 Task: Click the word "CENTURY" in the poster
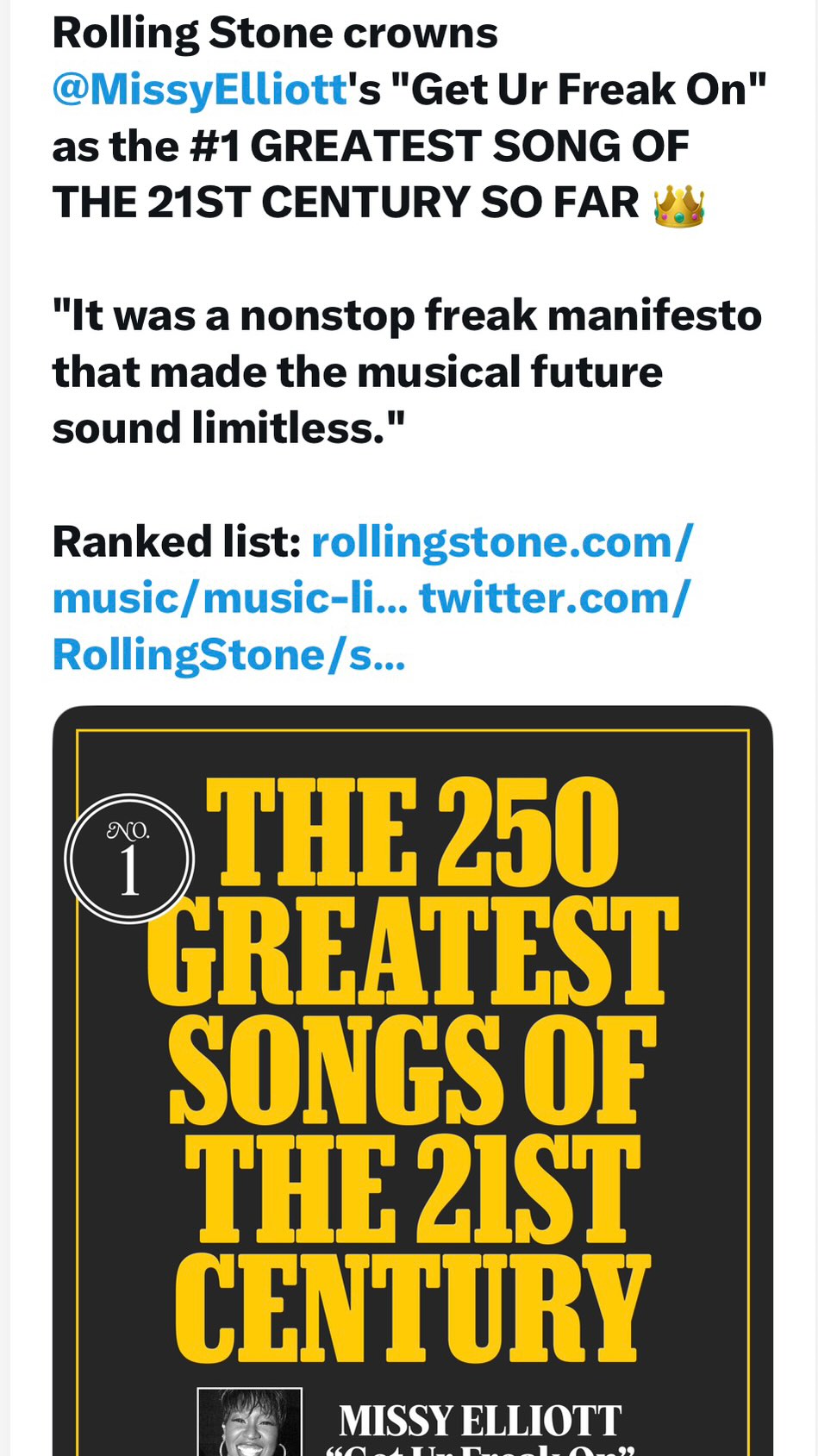pyautogui.click(x=412, y=1307)
